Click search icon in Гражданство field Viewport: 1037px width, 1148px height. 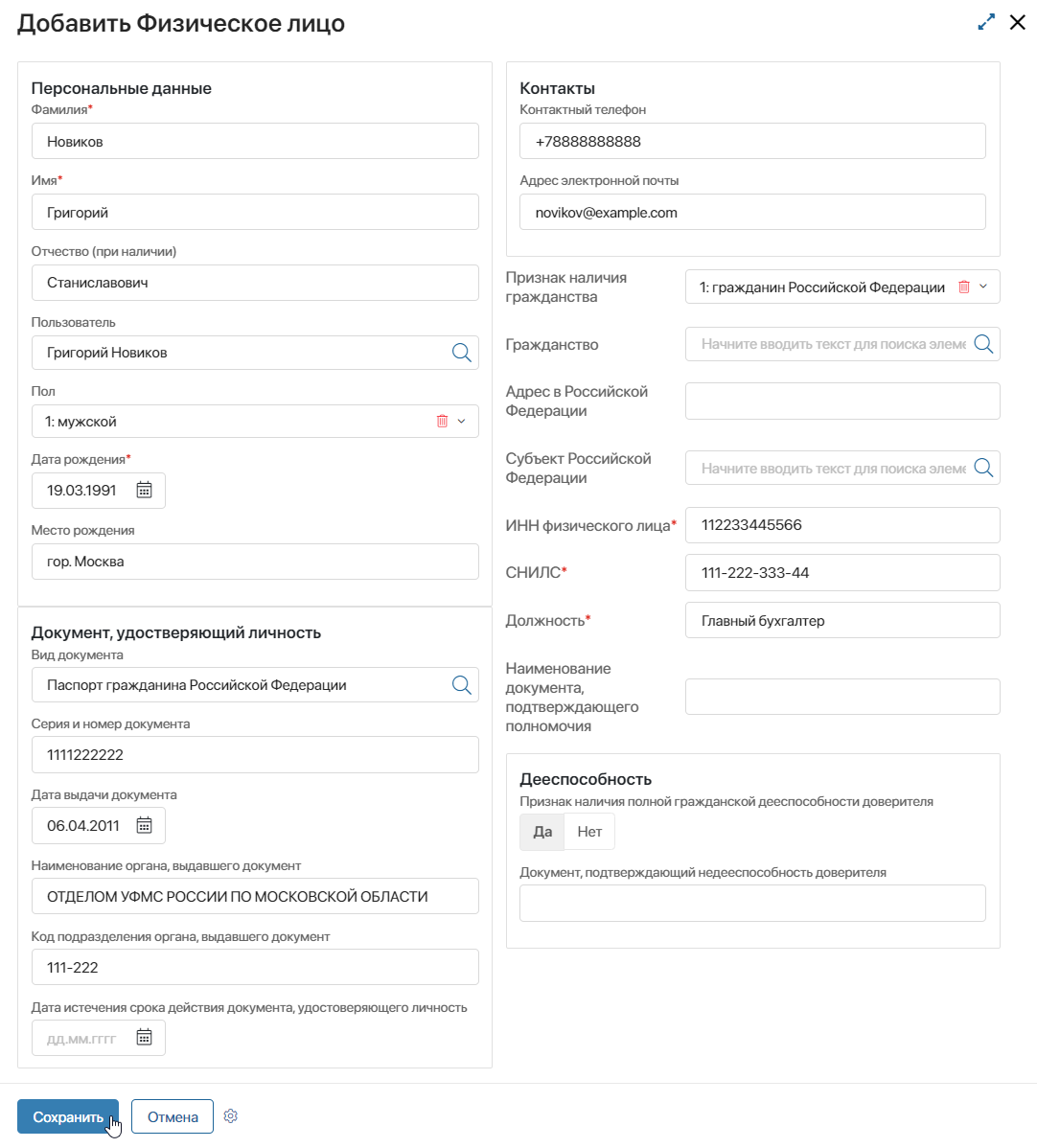tap(983, 344)
